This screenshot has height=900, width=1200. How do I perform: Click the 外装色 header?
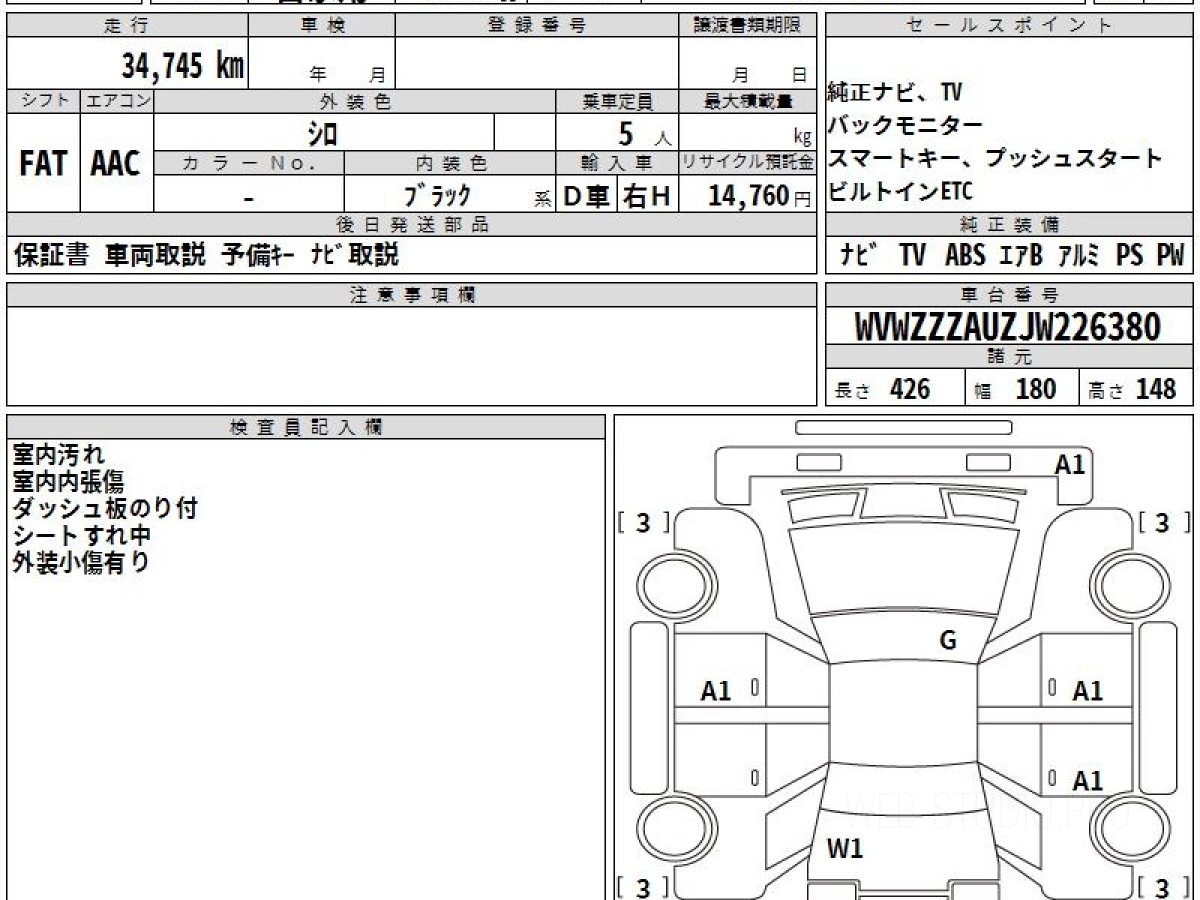click(355, 101)
